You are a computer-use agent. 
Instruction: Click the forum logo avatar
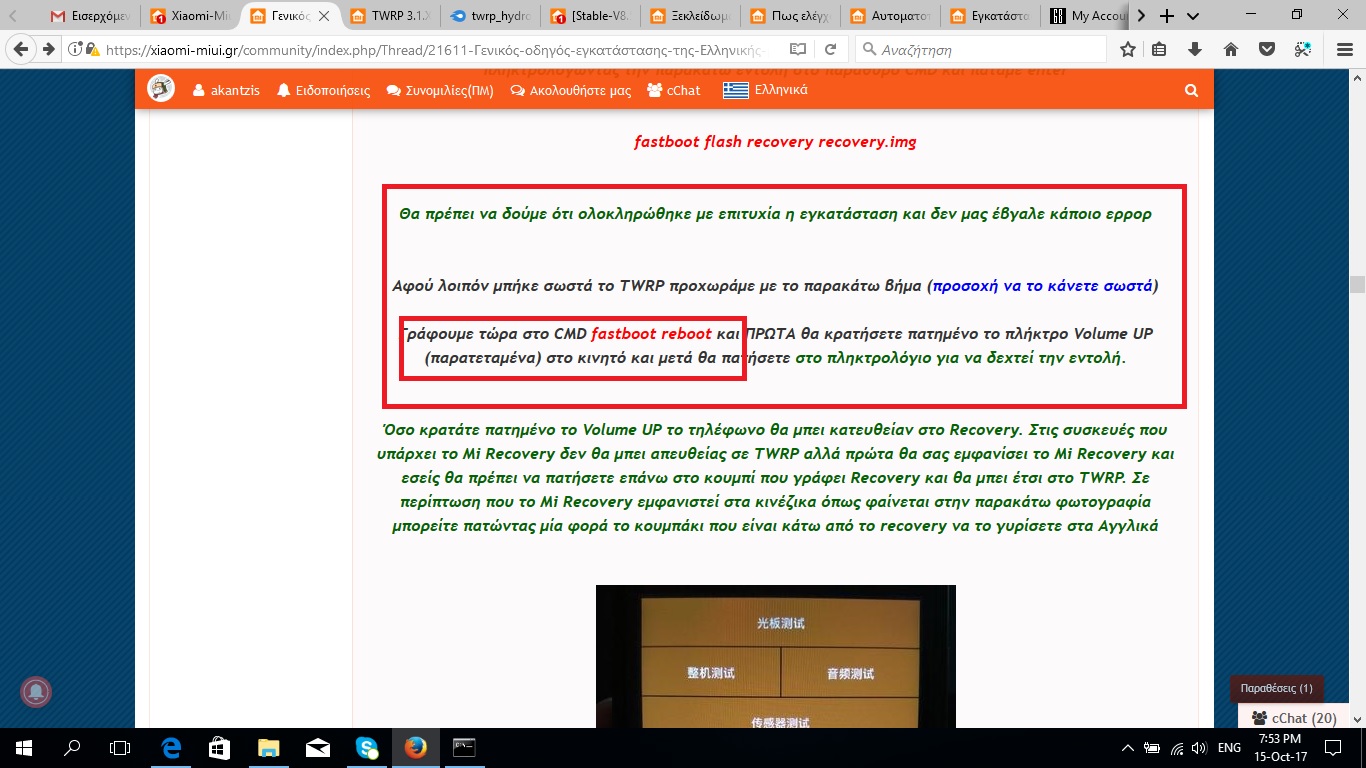point(161,89)
